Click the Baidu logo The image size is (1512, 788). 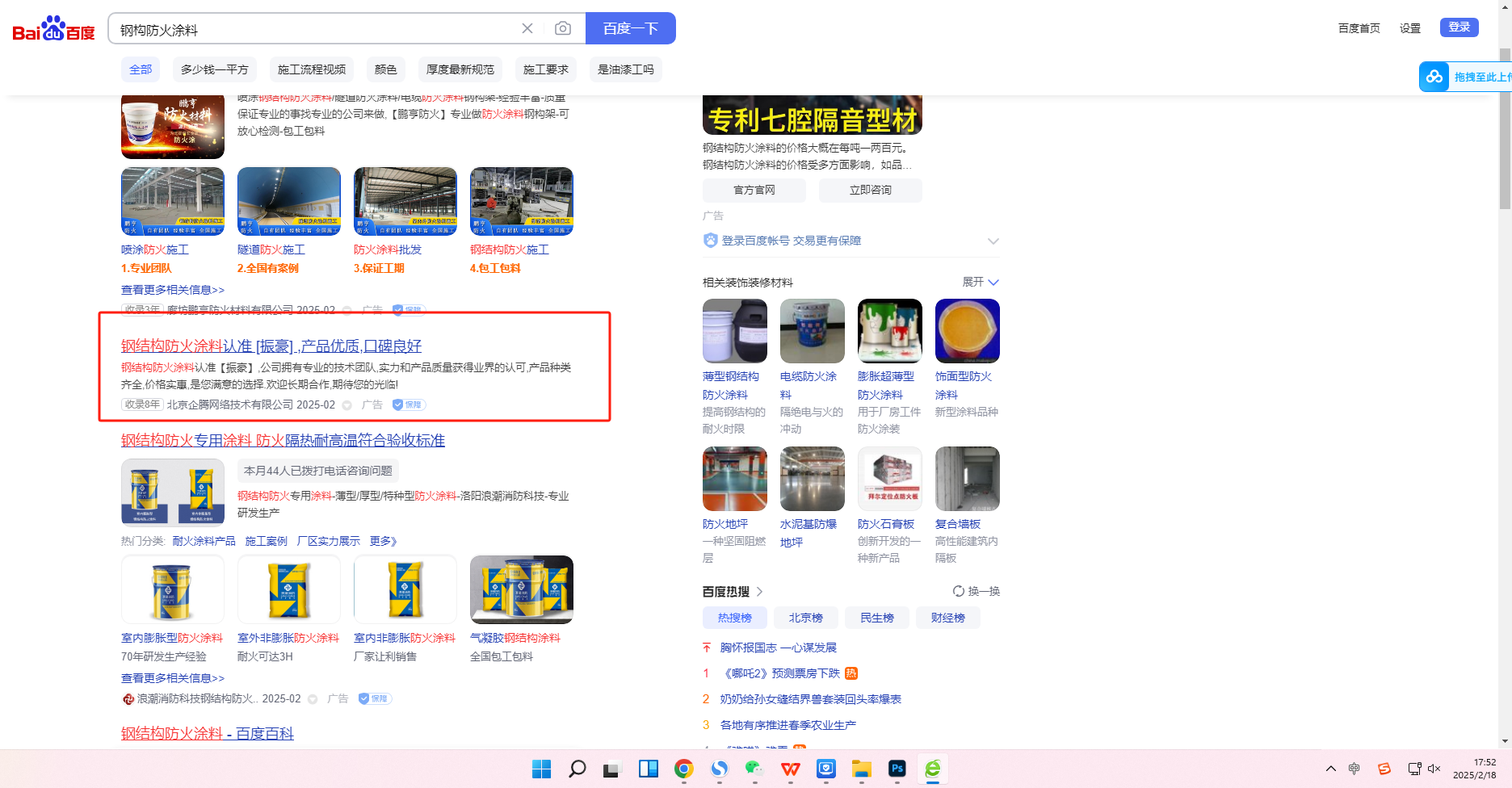click(53, 29)
